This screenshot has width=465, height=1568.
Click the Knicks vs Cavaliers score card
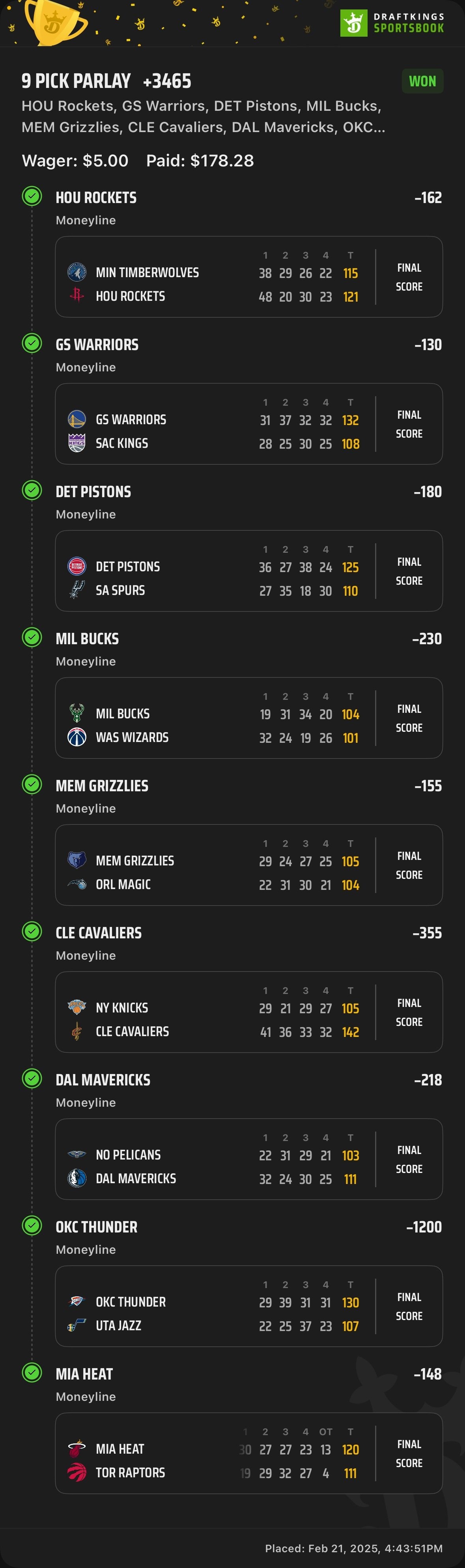tap(249, 1012)
